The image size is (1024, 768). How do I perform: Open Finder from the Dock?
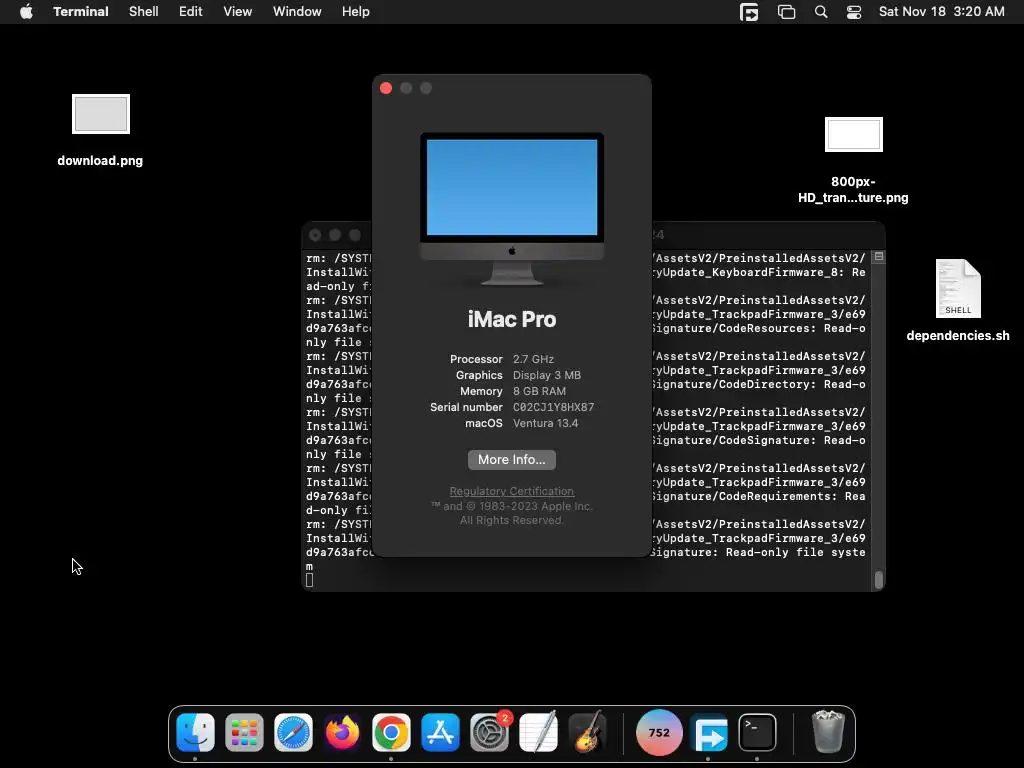pos(195,733)
